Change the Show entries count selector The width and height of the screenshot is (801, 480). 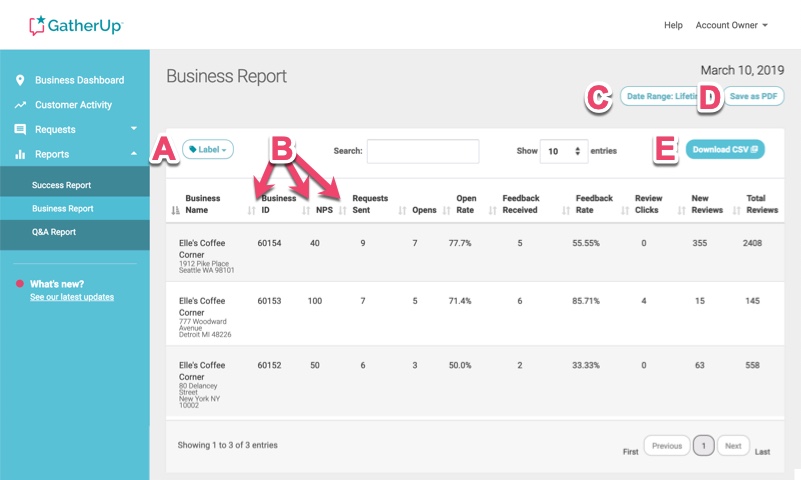coord(563,151)
